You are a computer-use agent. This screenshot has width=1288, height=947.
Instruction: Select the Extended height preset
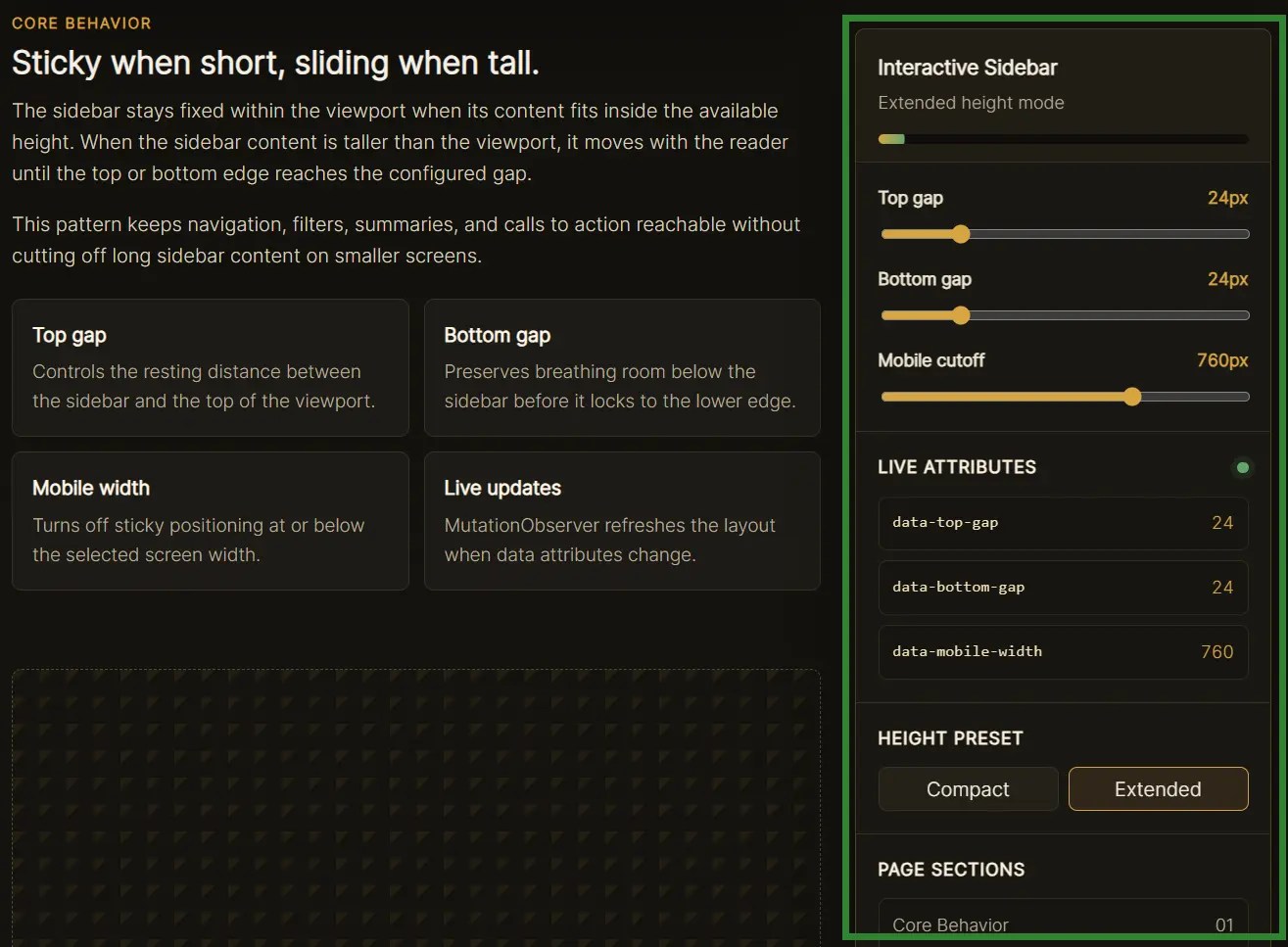[1157, 788]
